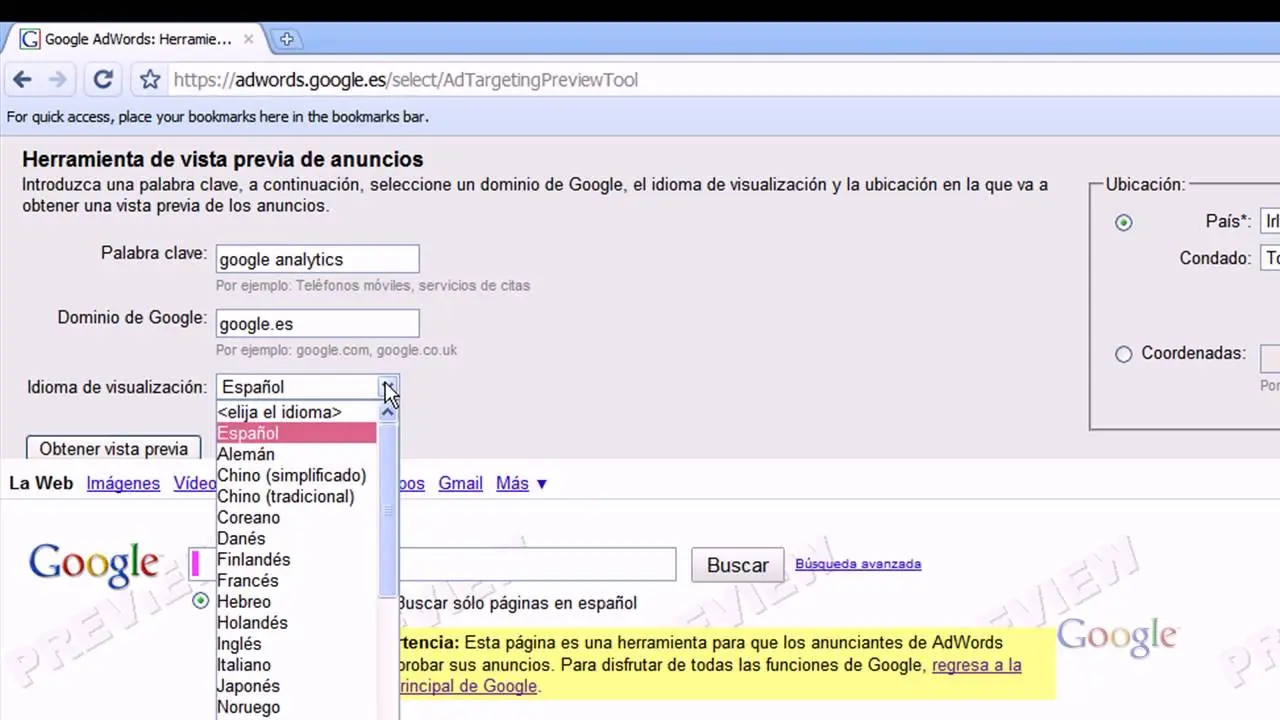Select the País radio button
This screenshot has height=720, width=1280.
pyautogui.click(x=1123, y=222)
